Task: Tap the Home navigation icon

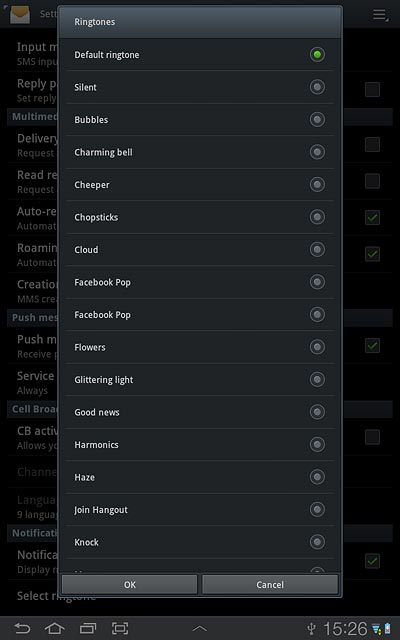Action: [x=55, y=628]
